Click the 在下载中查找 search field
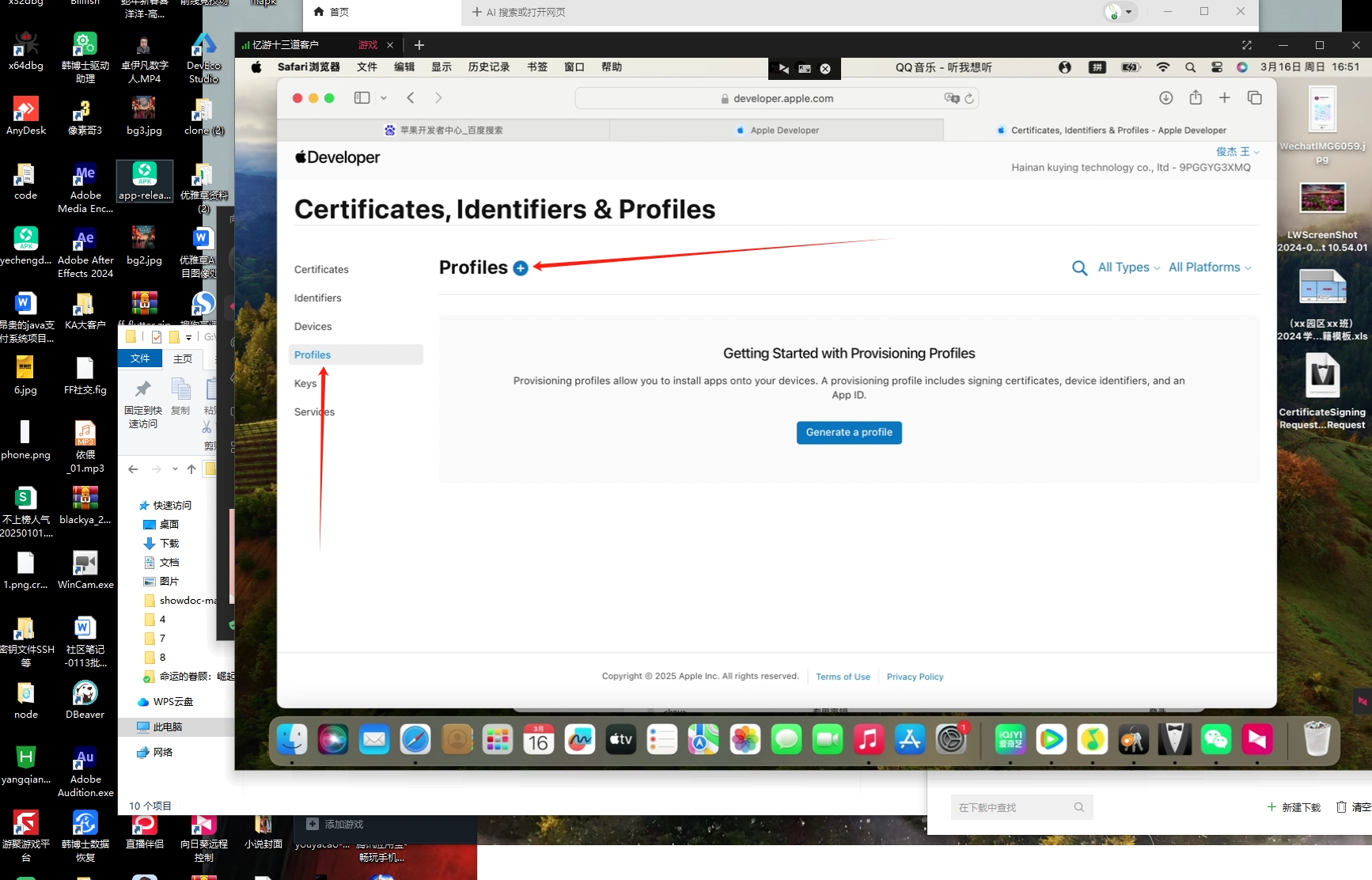The height and width of the screenshot is (880, 1372). [x=1021, y=807]
